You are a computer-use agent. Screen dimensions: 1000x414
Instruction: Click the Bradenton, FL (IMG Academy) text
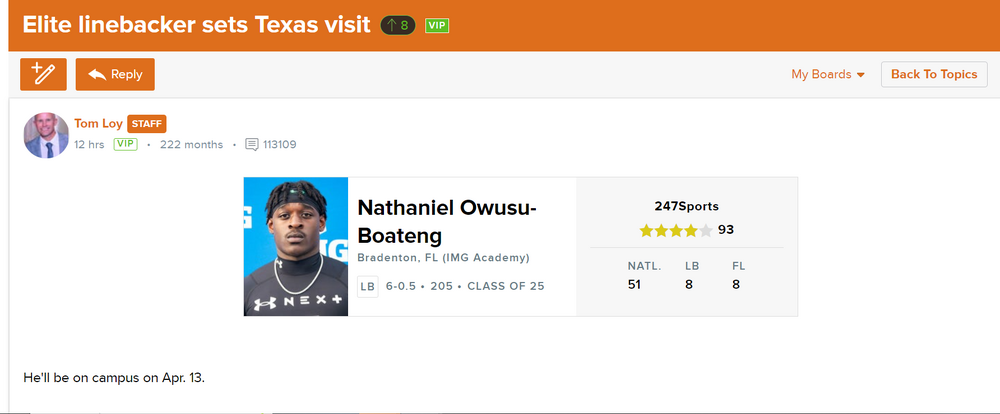pos(443,258)
